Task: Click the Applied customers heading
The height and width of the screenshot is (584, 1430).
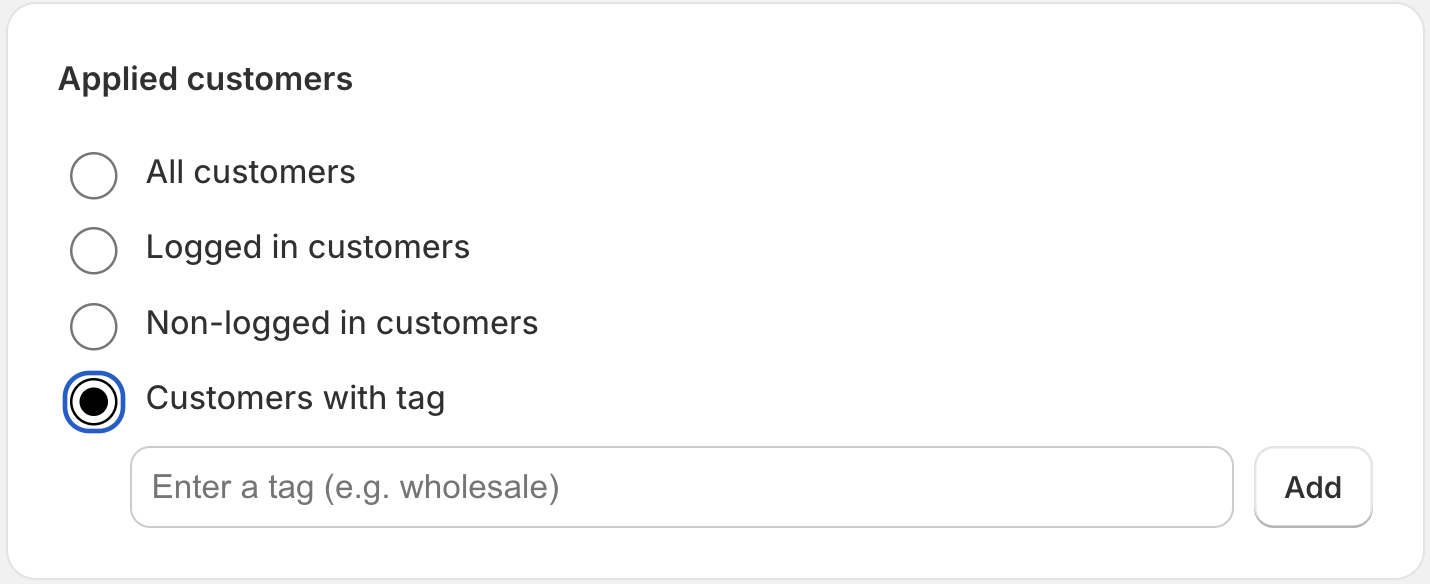Action: click(x=206, y=79)
